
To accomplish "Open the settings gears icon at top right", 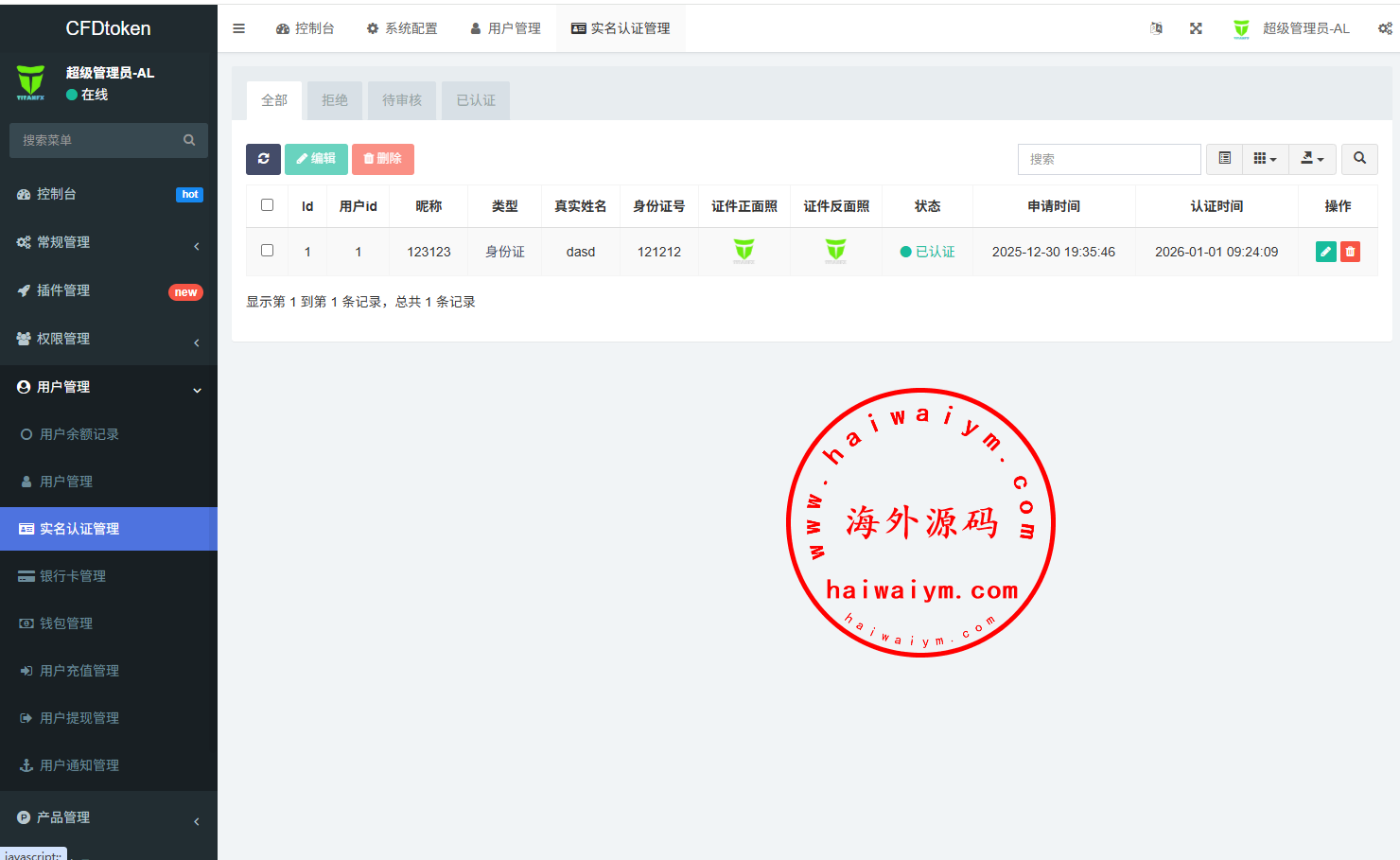I will 1385,28.
